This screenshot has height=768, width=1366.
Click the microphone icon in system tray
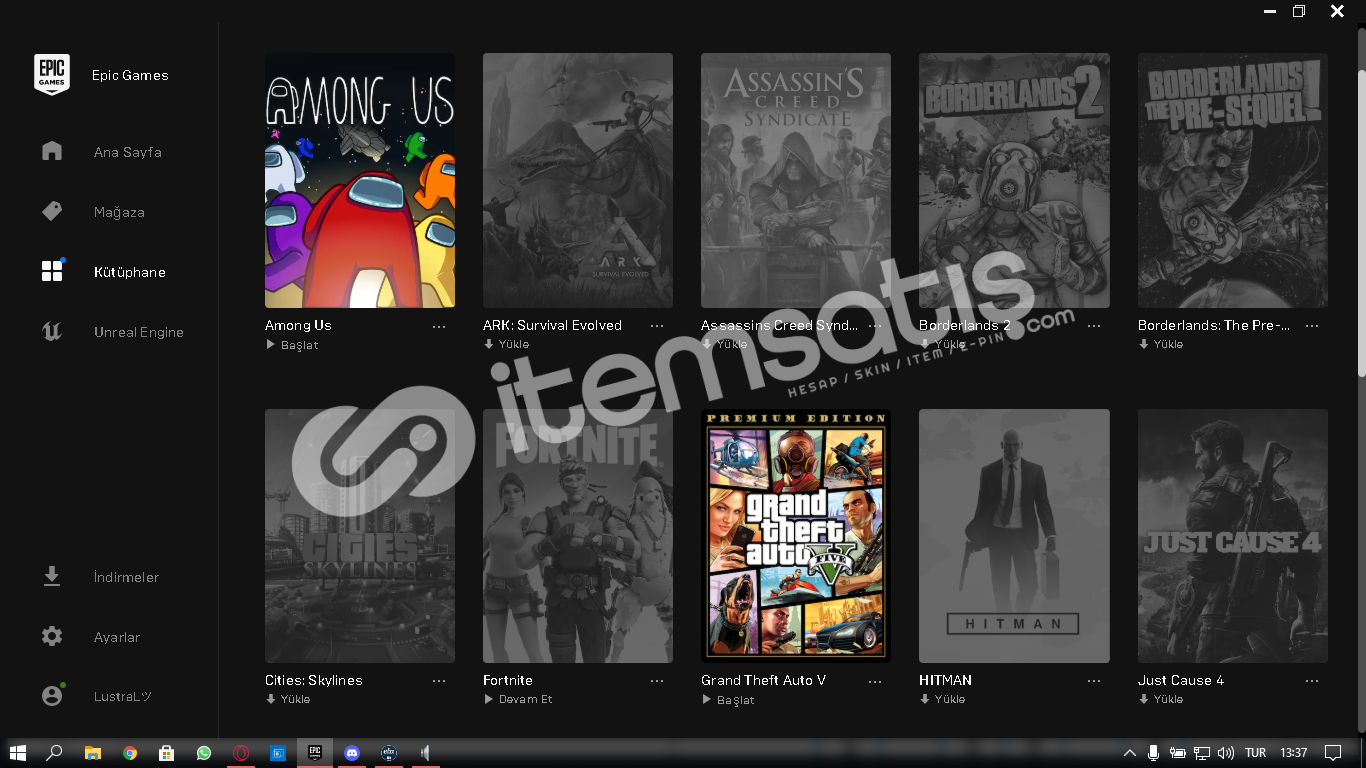tap(1153, 753)
